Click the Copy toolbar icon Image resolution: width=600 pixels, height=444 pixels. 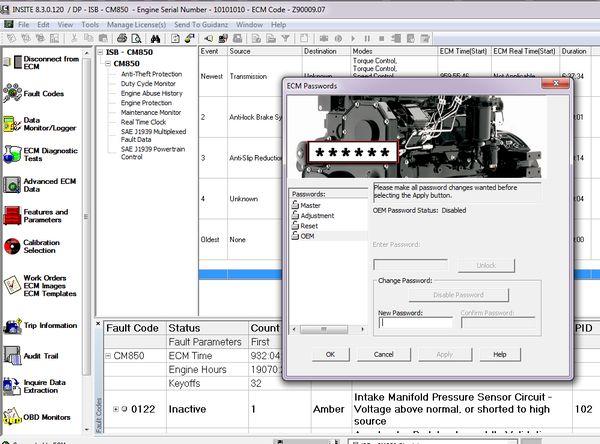click(89, 38)
